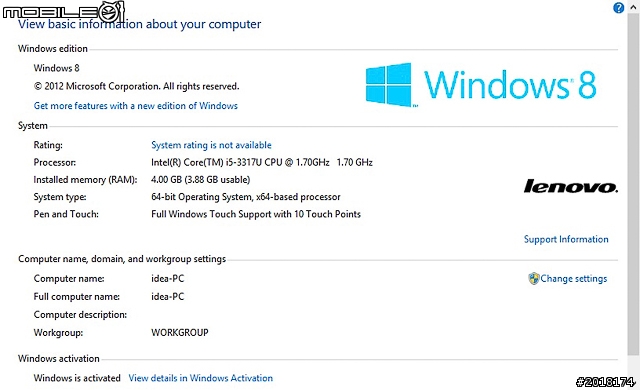
Task: Open Support Information link
Action: [x=566, y=239]
